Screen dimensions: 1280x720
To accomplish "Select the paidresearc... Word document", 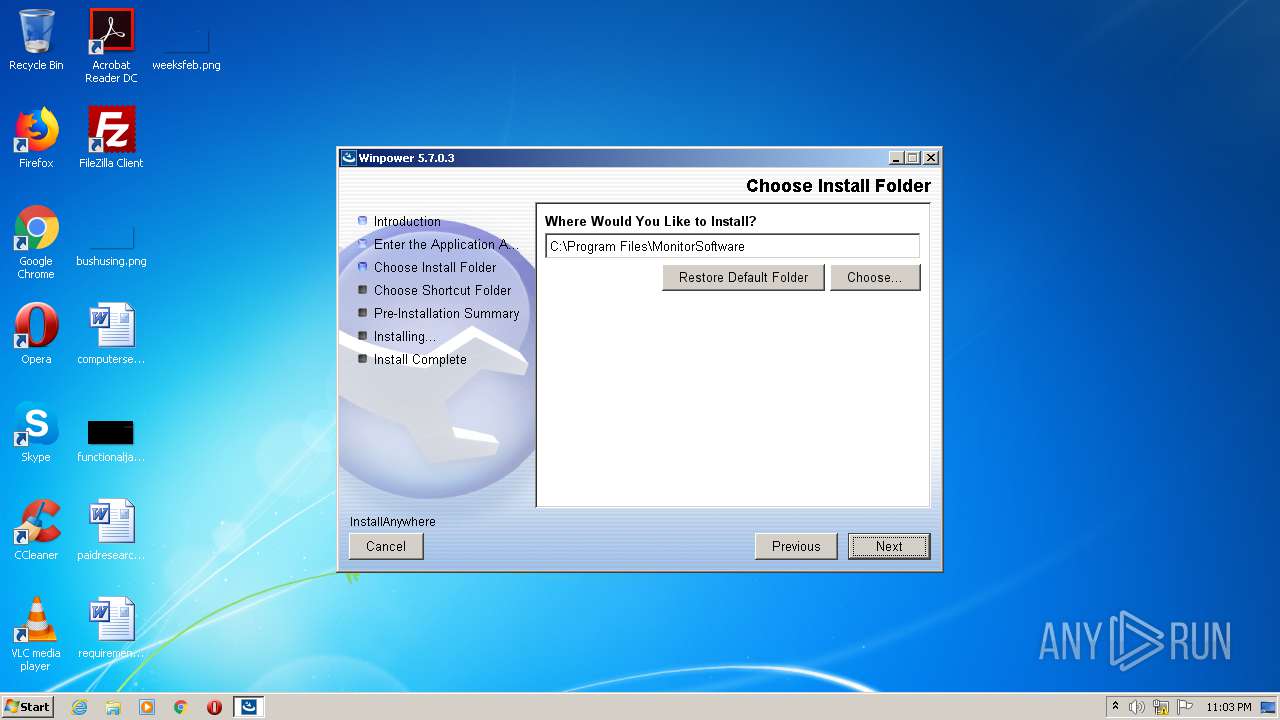I will (x=111, y=530).
